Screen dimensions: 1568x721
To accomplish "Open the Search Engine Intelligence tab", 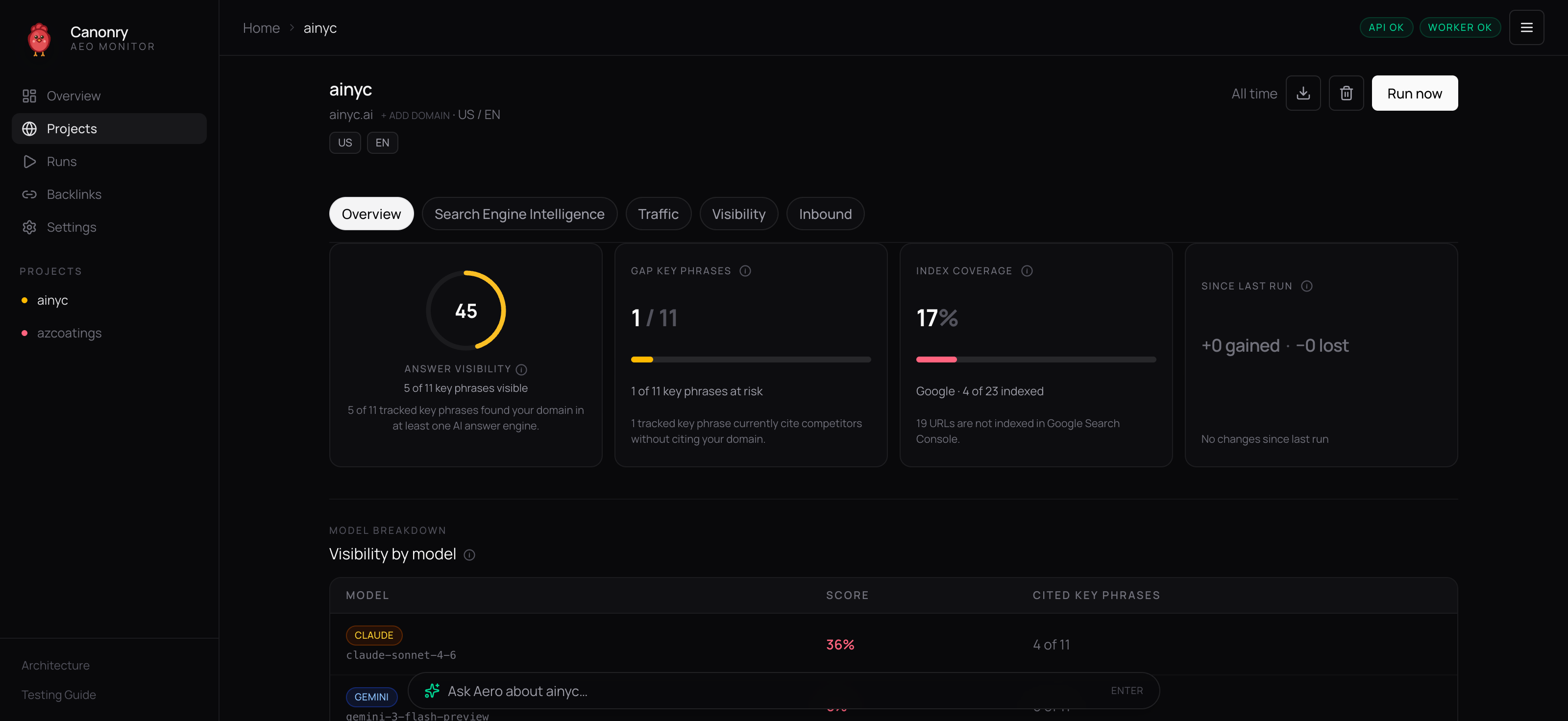I will pyautogui.click(x=519, y=214).
